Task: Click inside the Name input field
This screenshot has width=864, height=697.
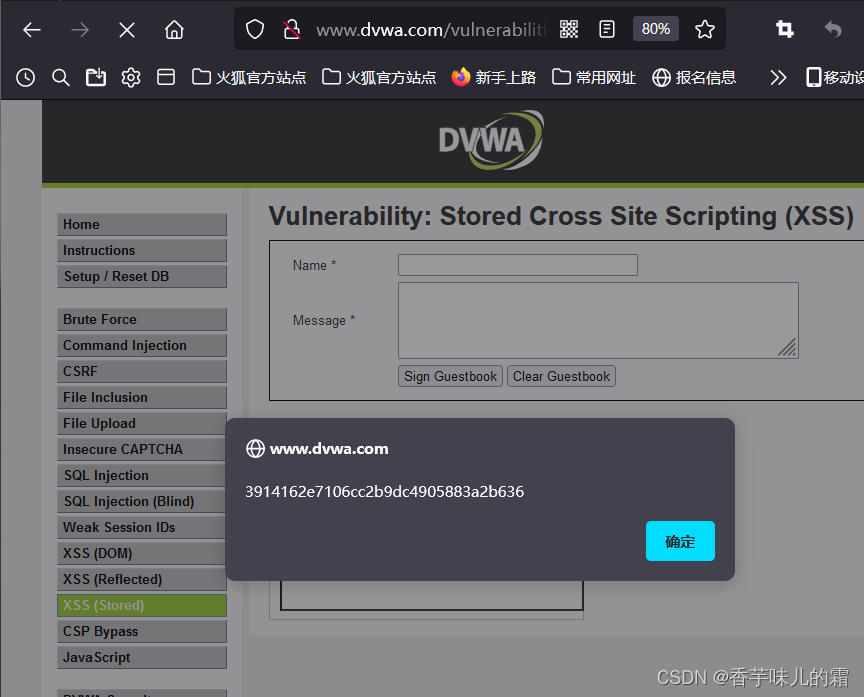Action: click(x=517, y=265)
